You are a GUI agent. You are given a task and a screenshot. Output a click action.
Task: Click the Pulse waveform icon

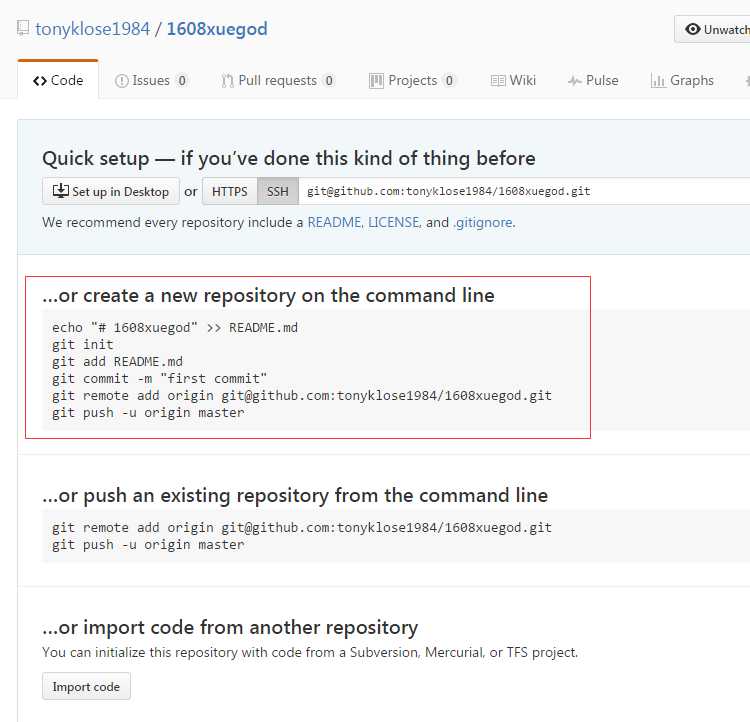(574, 81)
